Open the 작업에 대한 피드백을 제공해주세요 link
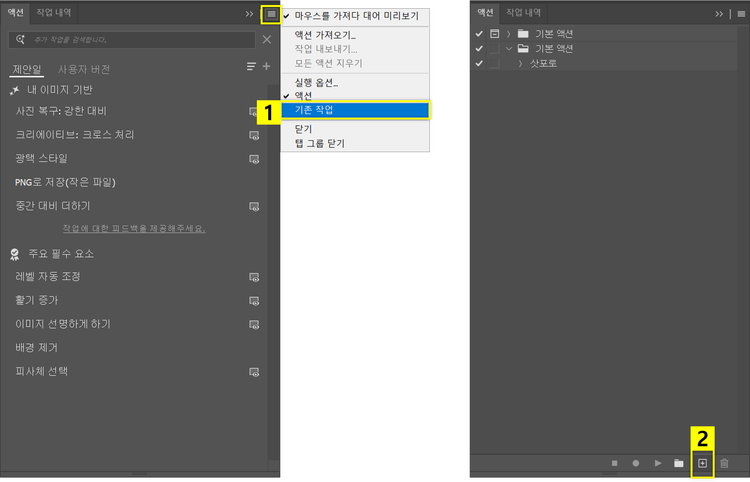The height and width of the screenshot is (482, 750). [x=134, y=229]
